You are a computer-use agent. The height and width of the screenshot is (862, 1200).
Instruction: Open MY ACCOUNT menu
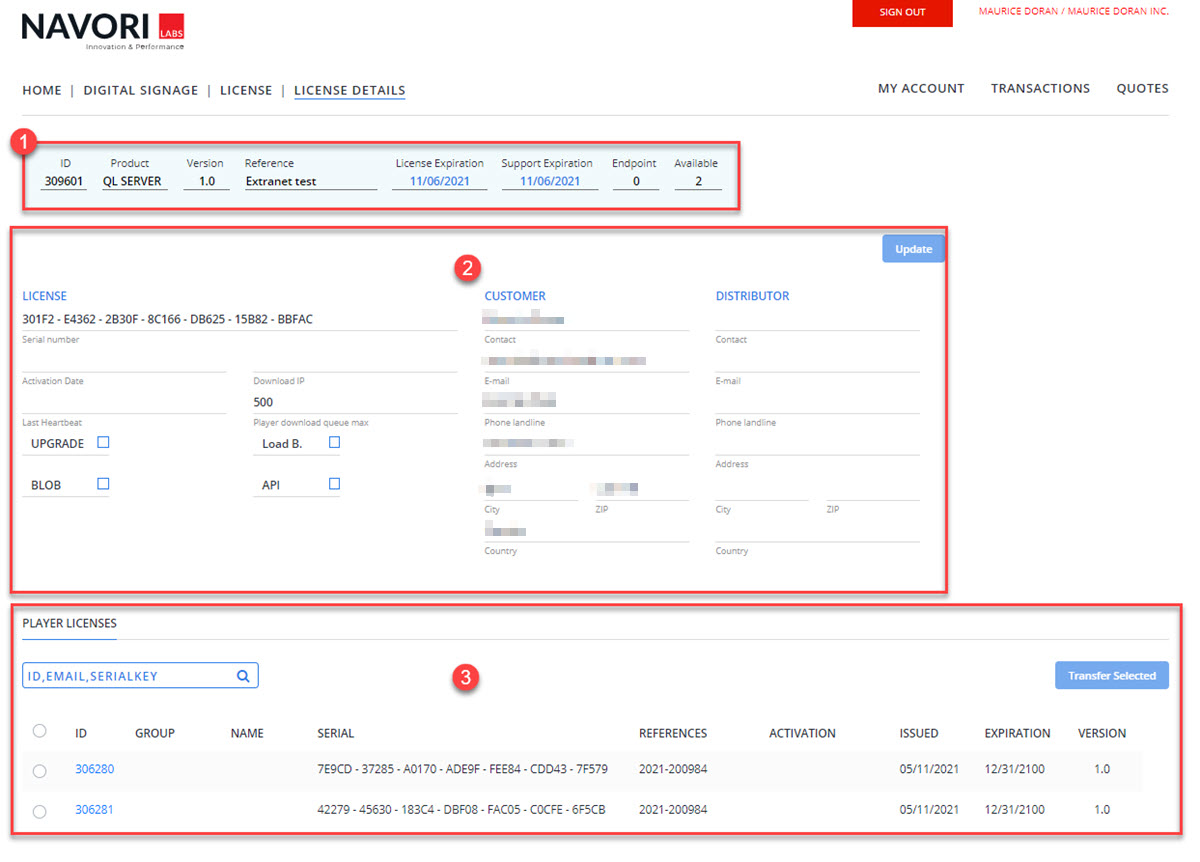[x=921, y=88]
